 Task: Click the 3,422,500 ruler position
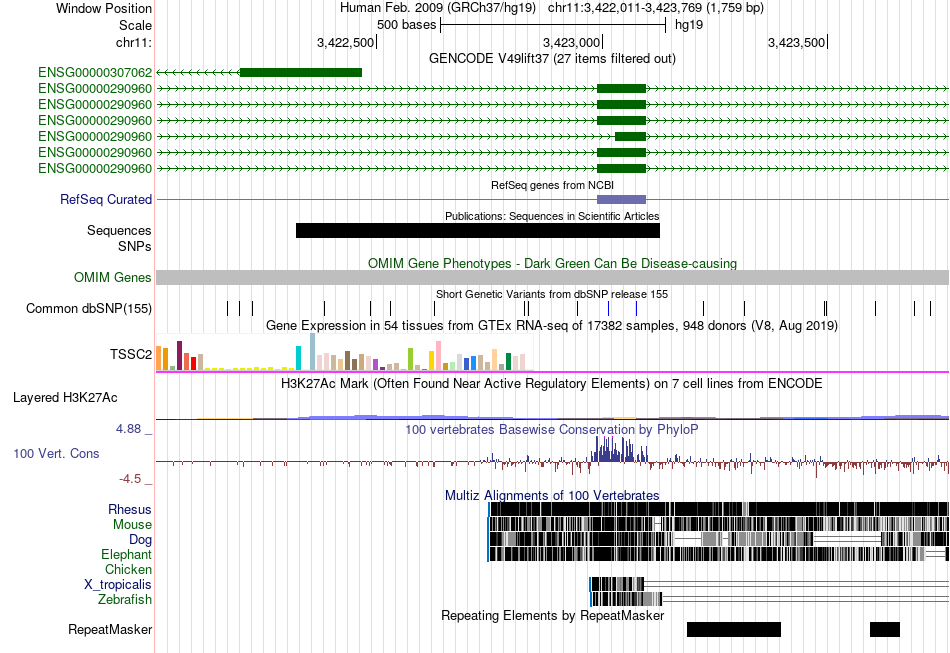[x=346, y=42]
